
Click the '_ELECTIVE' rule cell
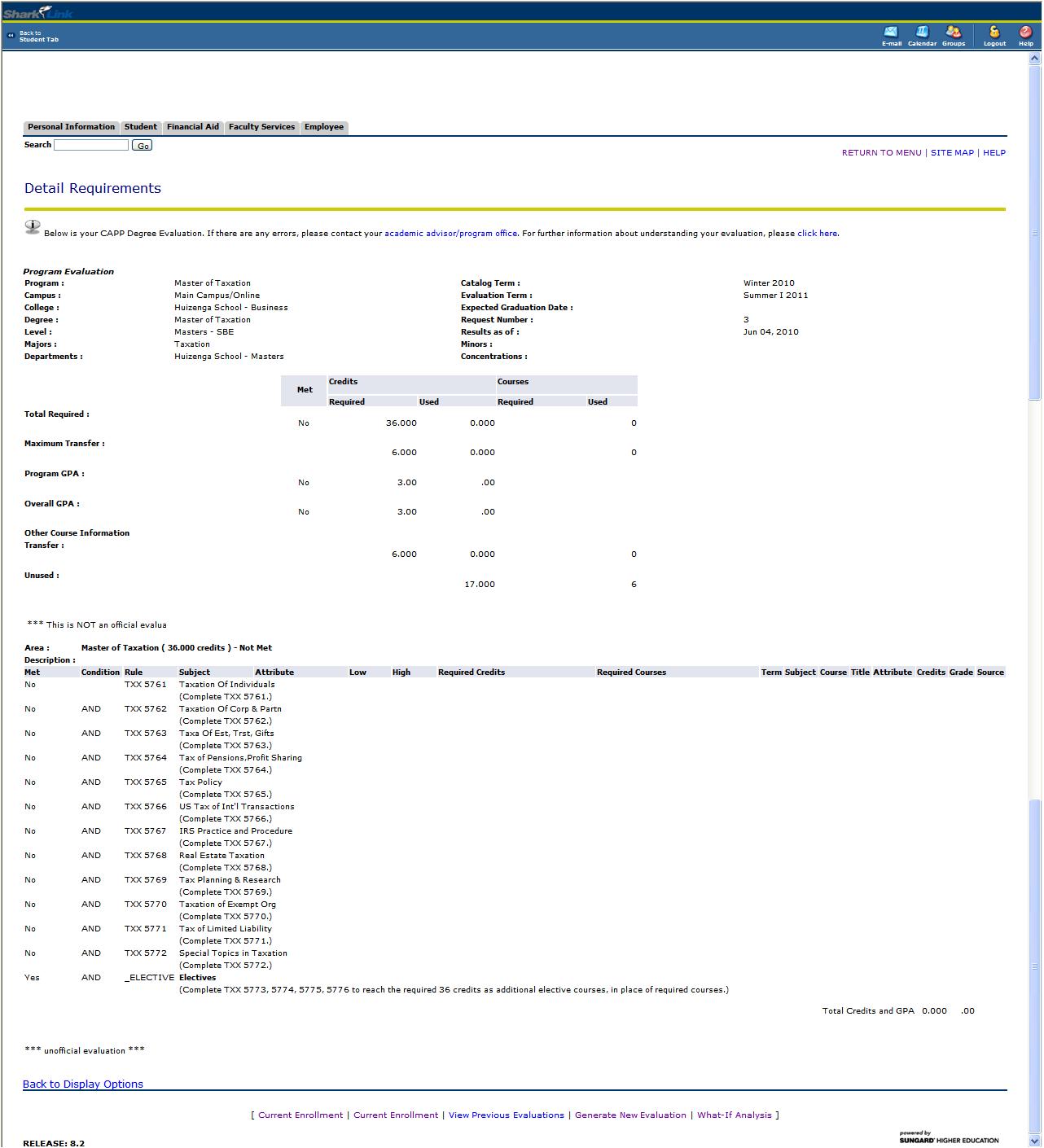coord(149,978)
